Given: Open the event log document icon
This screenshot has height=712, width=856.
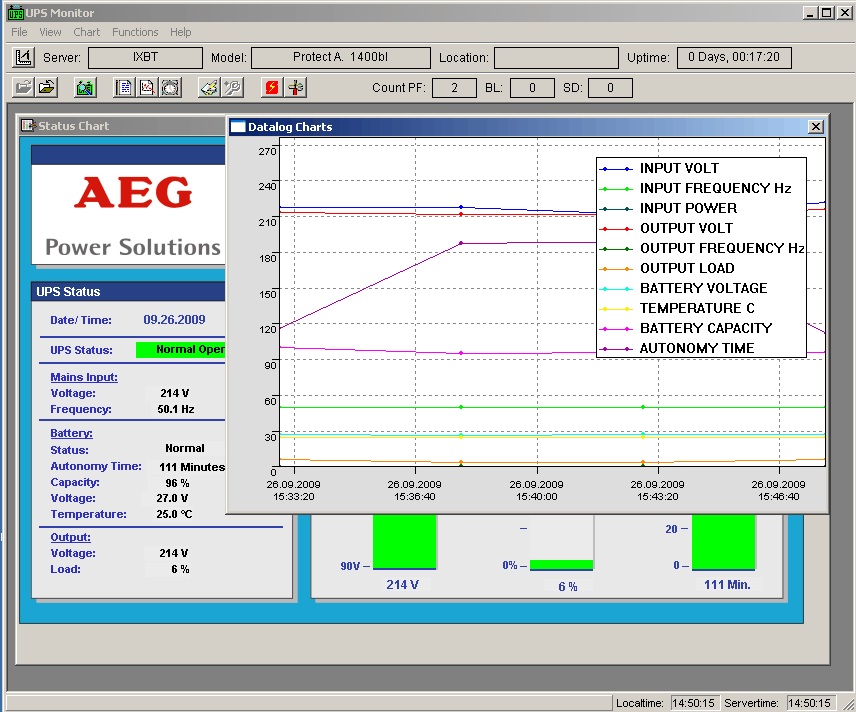Looking at the screenshot, I should pyautogui.click(x=125, y=88).
